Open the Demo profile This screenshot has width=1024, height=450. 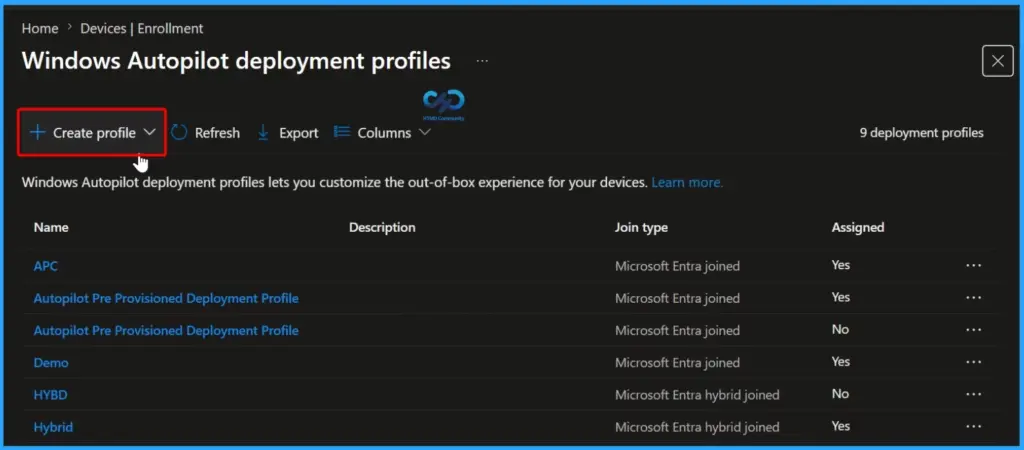click(51, 362)
